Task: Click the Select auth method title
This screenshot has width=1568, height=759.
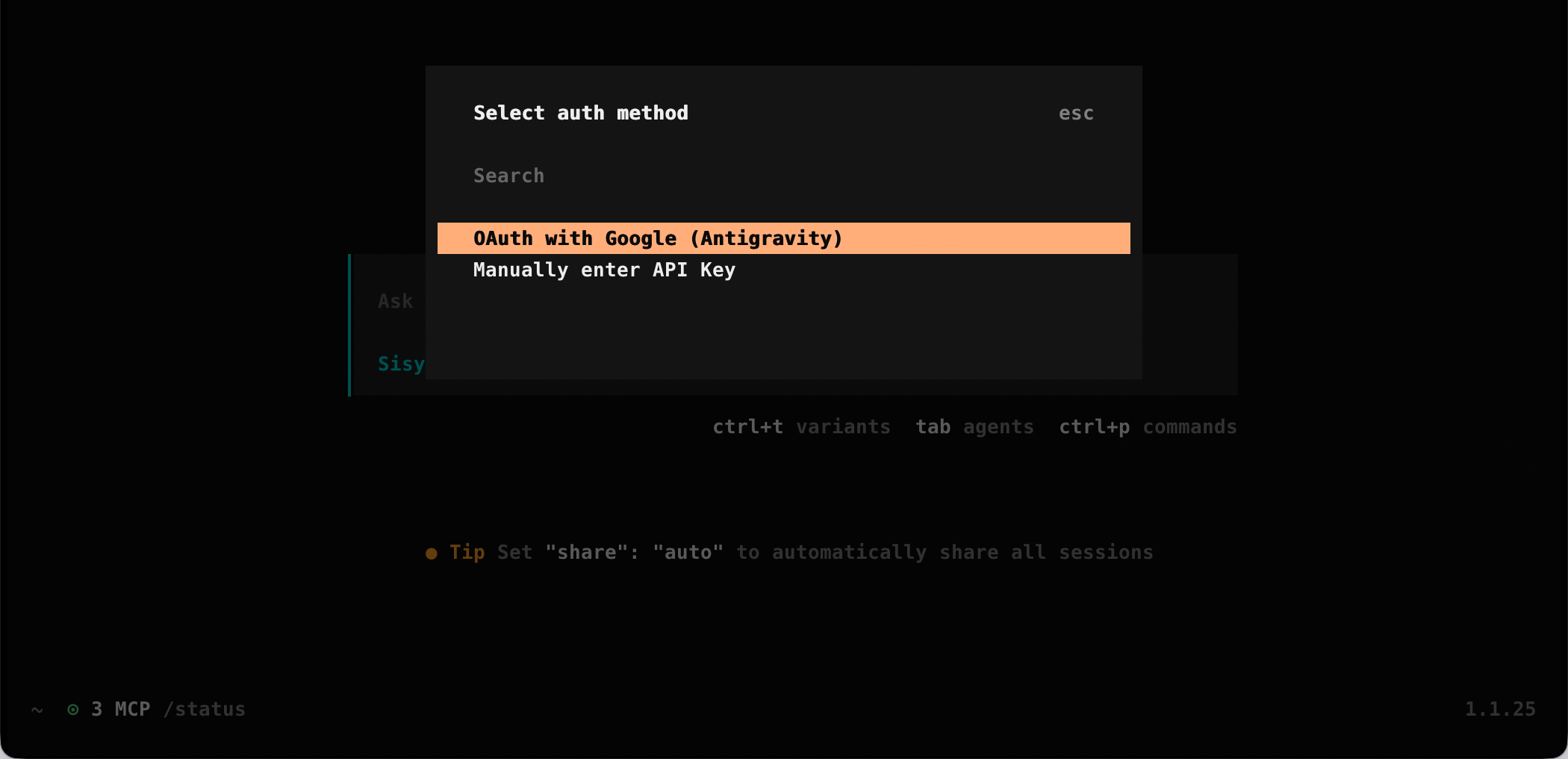Action: pyautogui.click(x=581, y=113)
